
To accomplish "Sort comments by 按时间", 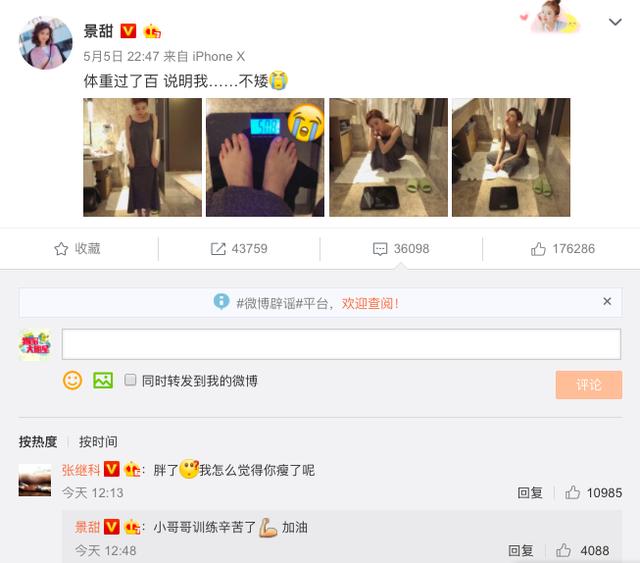I will [98, 441].
